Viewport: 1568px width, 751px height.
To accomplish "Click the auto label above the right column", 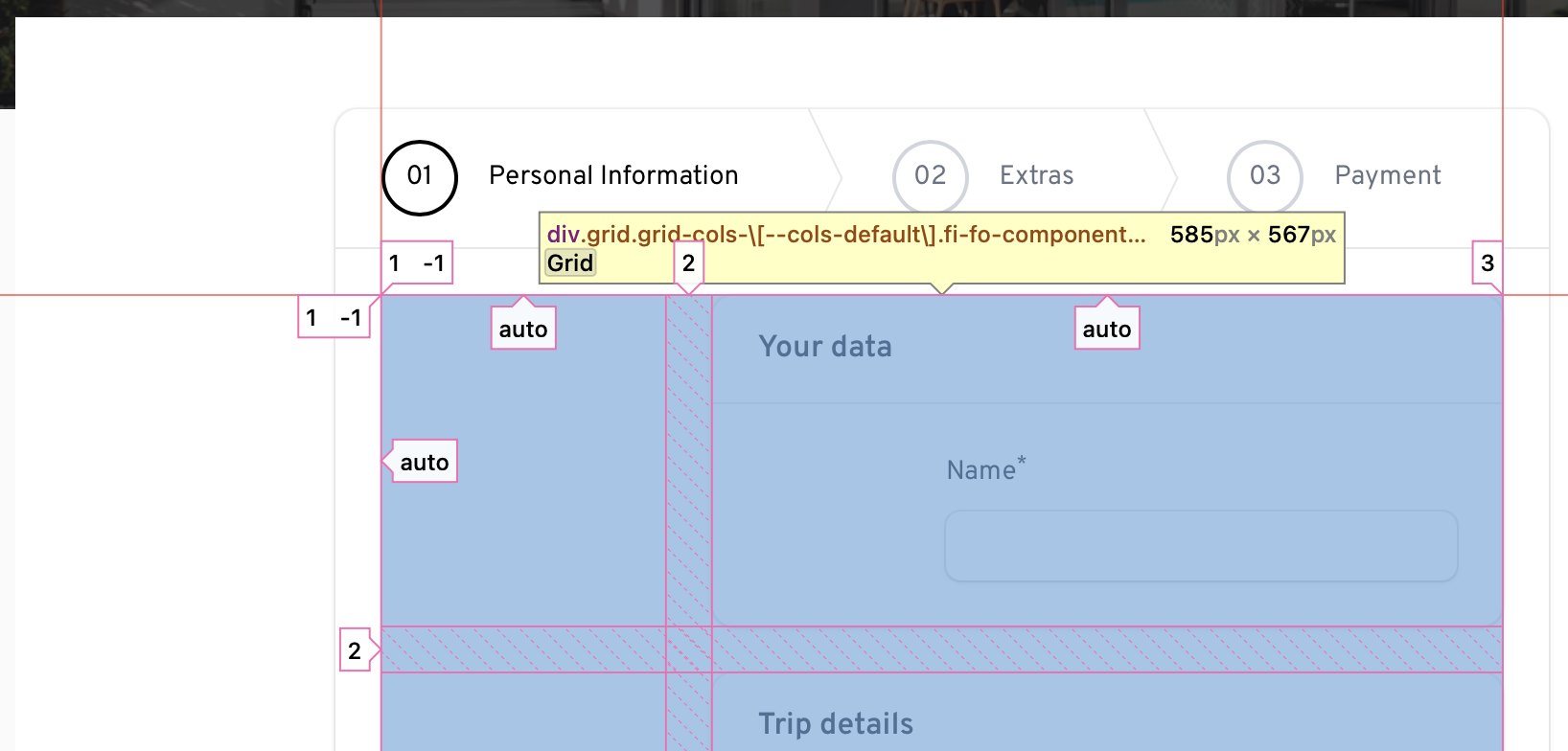I will tap(1107, 329).
